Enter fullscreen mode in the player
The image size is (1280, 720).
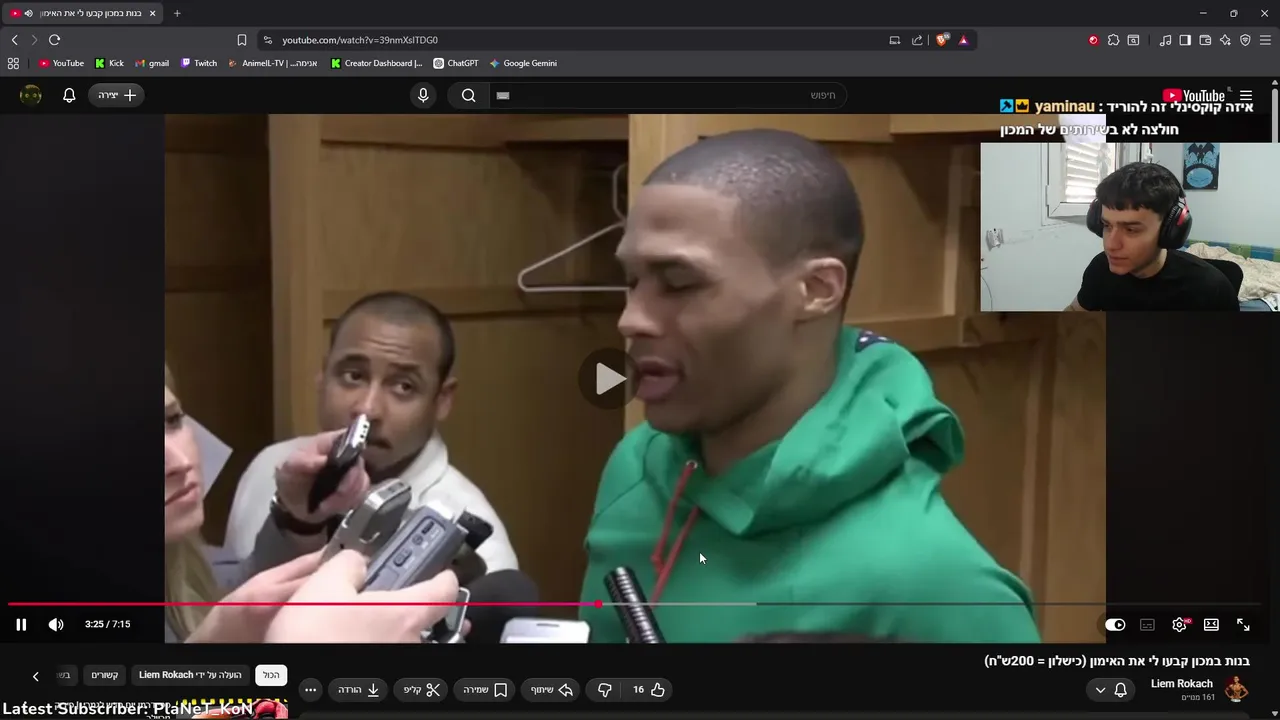click(1243, 624)
